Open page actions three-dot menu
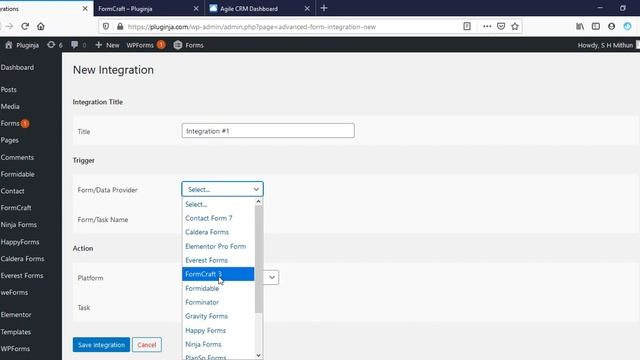 (487, 26)
